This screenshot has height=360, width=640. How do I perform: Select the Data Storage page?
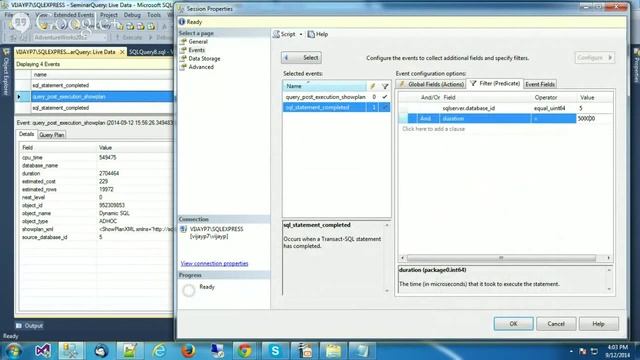coord(204,59)
